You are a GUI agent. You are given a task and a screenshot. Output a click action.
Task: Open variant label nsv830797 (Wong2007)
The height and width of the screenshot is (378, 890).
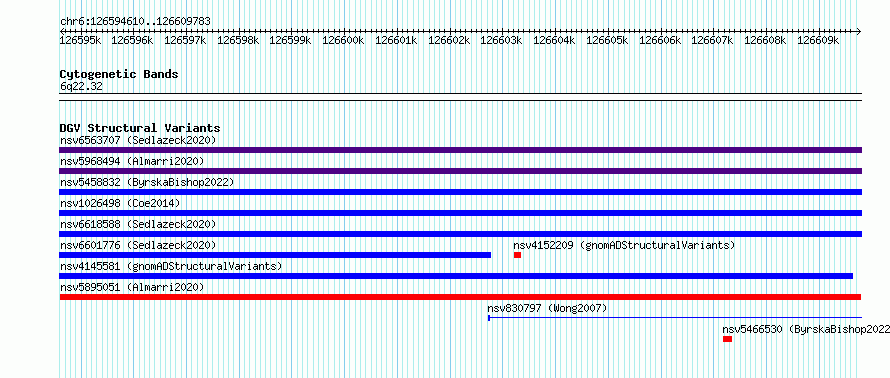pos(547,308)
